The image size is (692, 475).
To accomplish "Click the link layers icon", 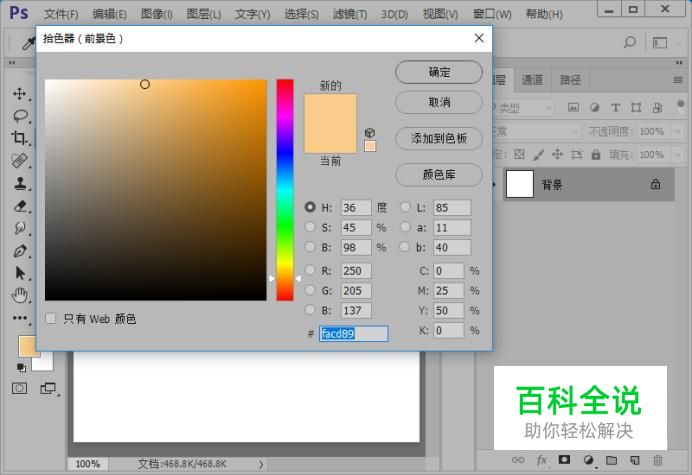I will tap(518, 460).
